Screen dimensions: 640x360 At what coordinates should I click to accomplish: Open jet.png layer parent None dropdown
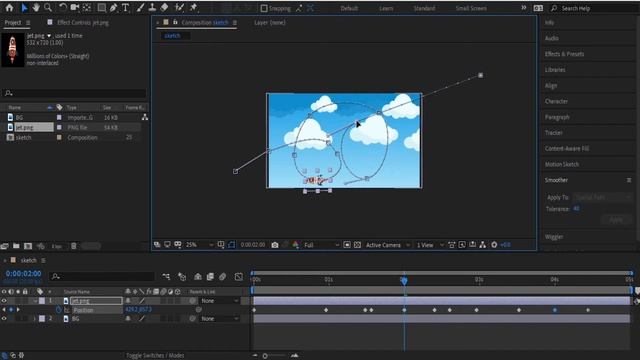pyautogui.click(x=219, y=301)
